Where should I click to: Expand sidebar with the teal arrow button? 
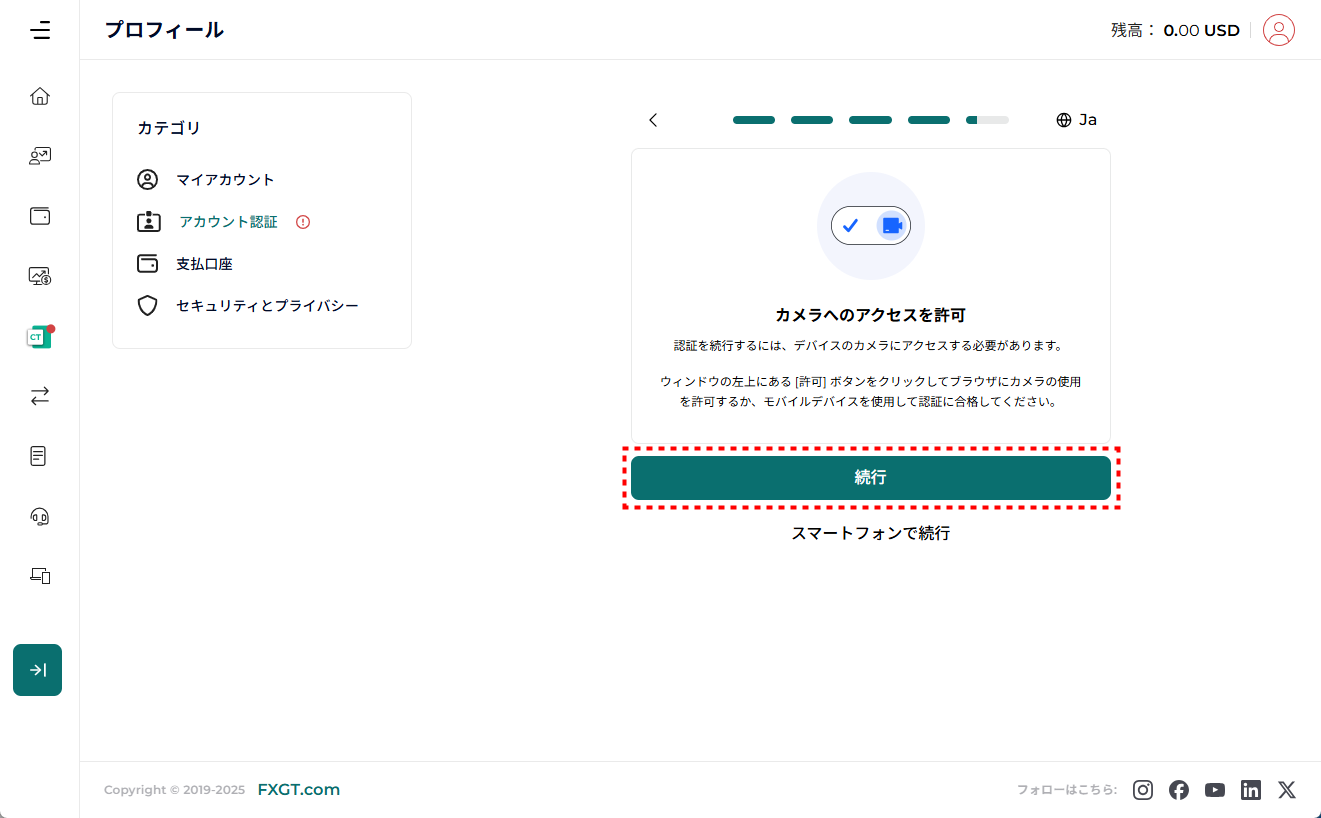(38, 670)
